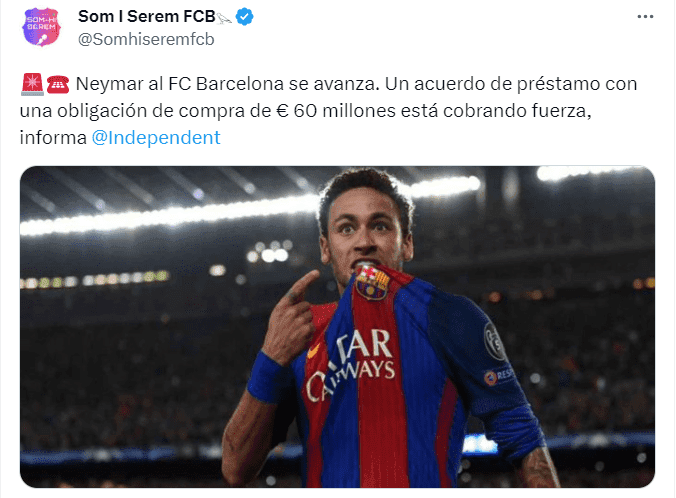Click the red telephone emoji
This screenshot has height=498, width=676.
pos(58,85)
